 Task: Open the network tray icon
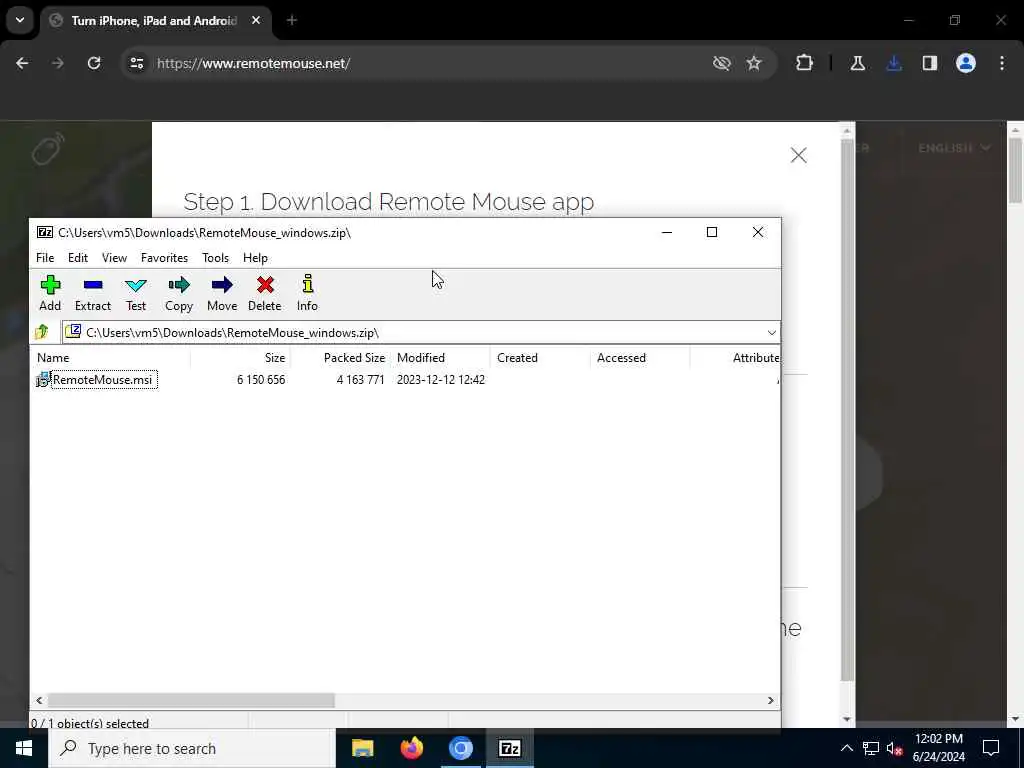(871, 748)
